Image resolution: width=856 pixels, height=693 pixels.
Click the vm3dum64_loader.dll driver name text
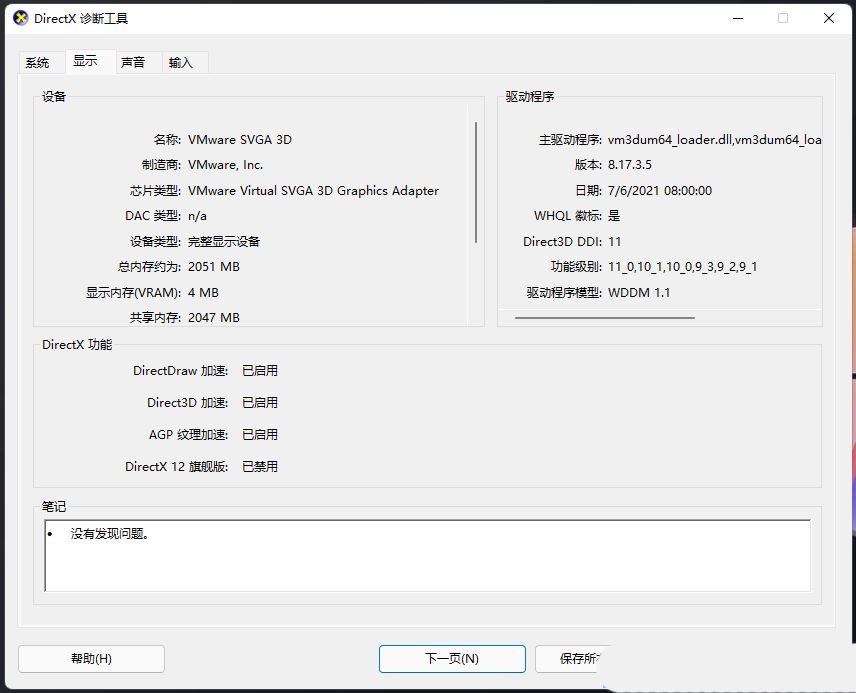pos(710,139)
